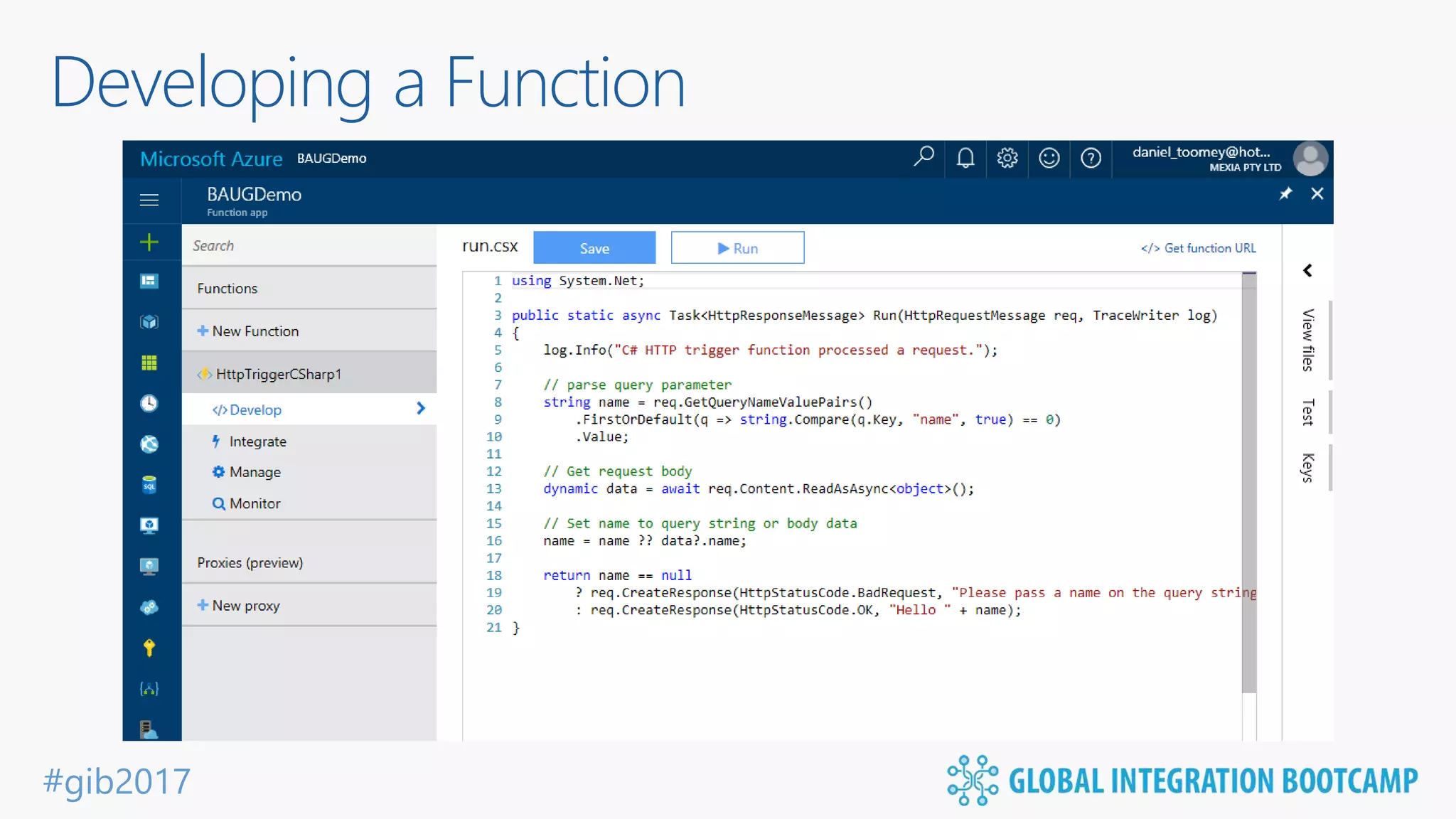The image size is (1456, 819).
Task: Click the Save button
Action: coord(594,248)
